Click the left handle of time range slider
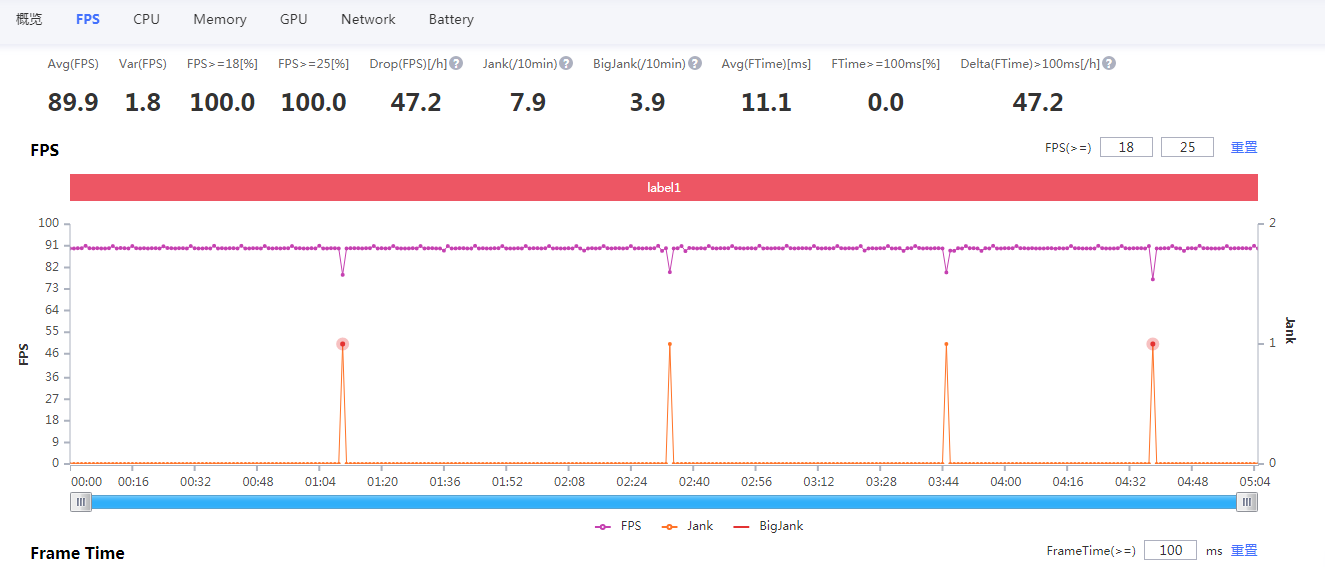This screenshot has width=1325, height=567. 81,503
